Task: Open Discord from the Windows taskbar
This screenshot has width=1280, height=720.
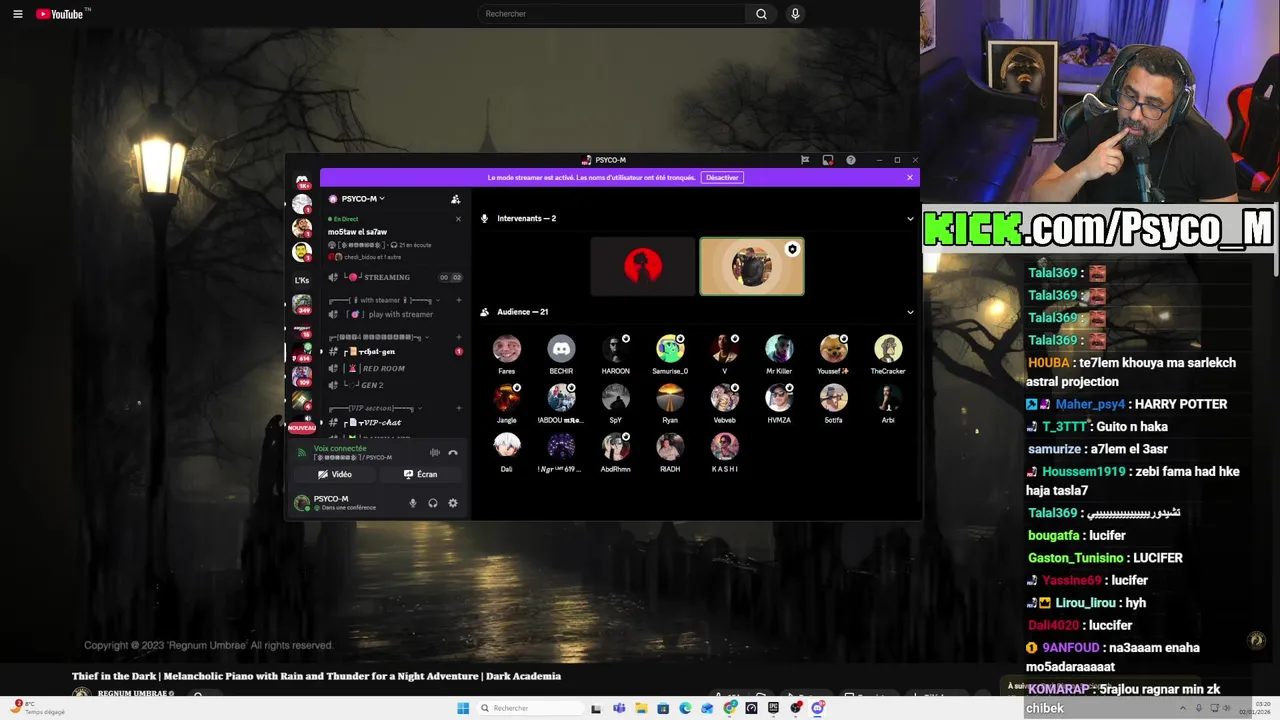Action: [x=818, y=708]
